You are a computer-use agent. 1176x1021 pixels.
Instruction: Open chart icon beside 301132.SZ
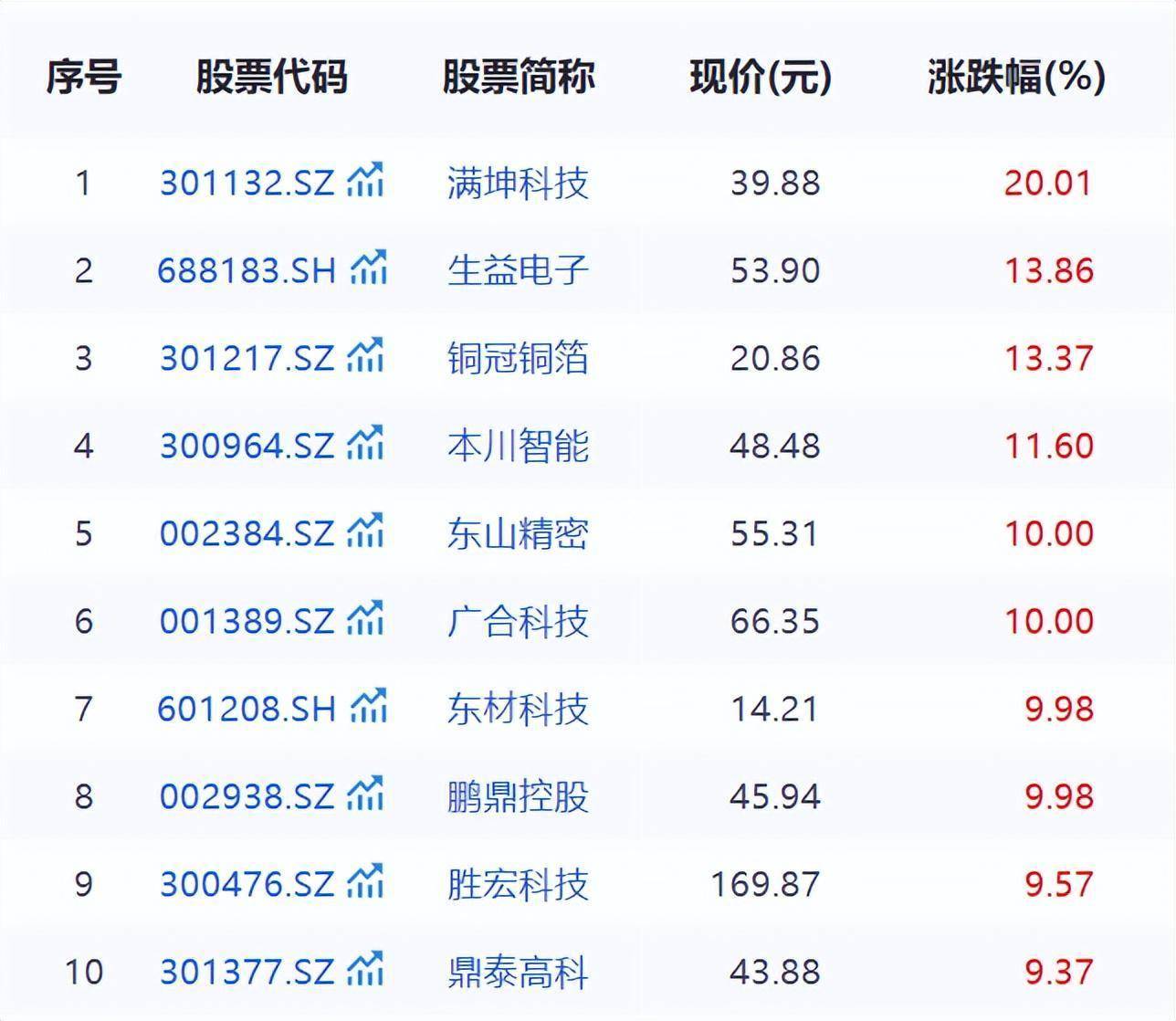tap(365, 180)
